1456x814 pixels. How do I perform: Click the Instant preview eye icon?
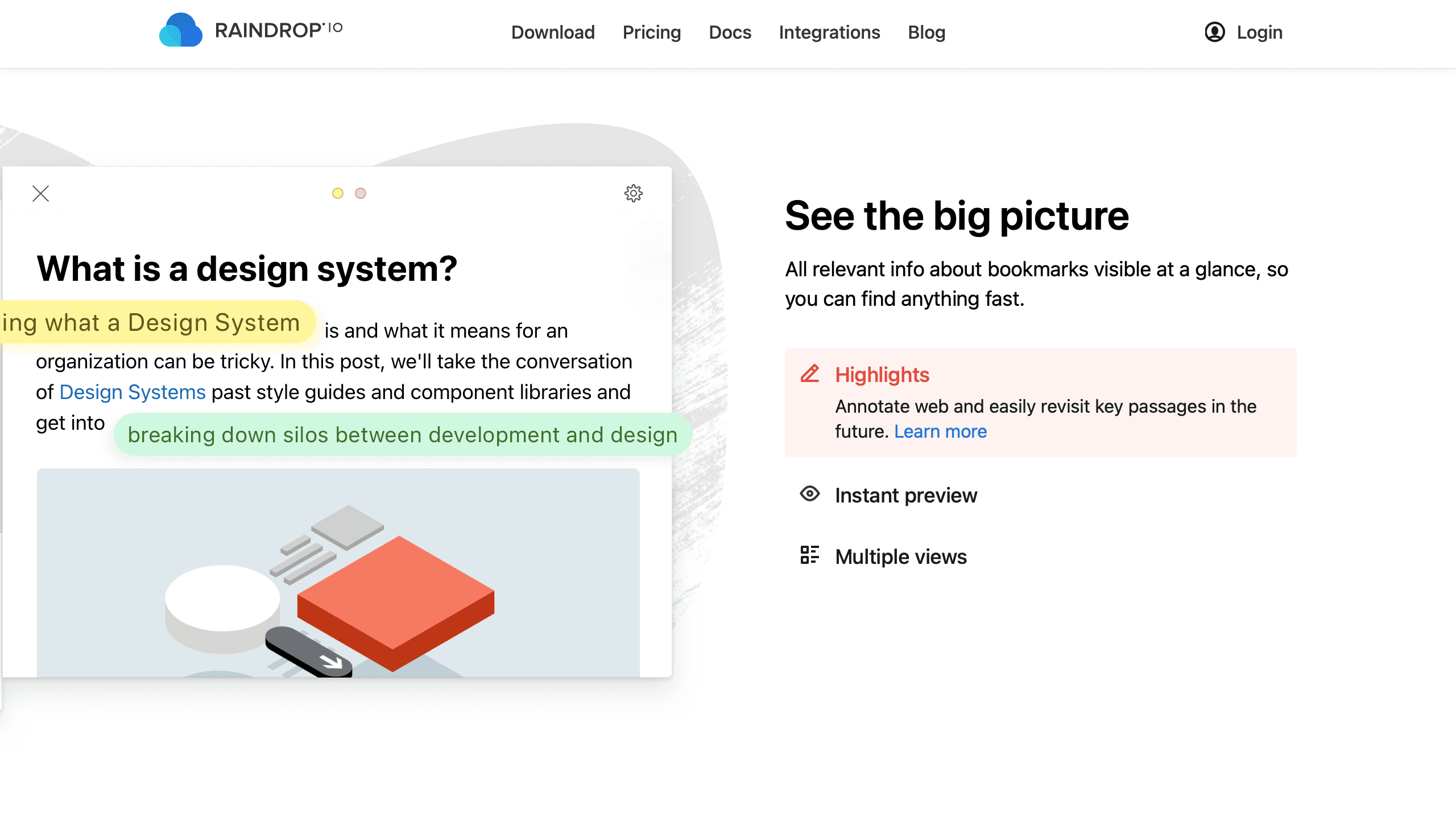(x=810, y=494)
